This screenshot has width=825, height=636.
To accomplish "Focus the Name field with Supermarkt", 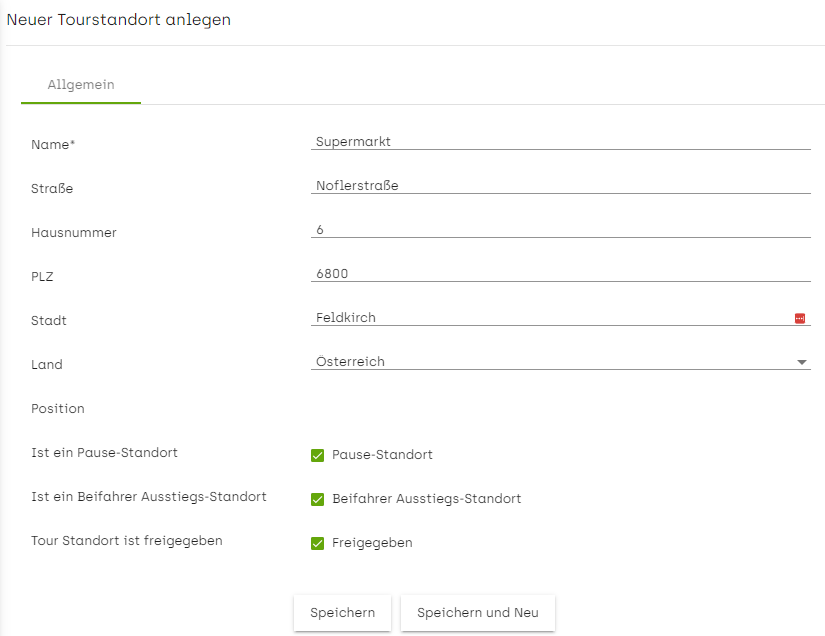I will coord(560,142).
